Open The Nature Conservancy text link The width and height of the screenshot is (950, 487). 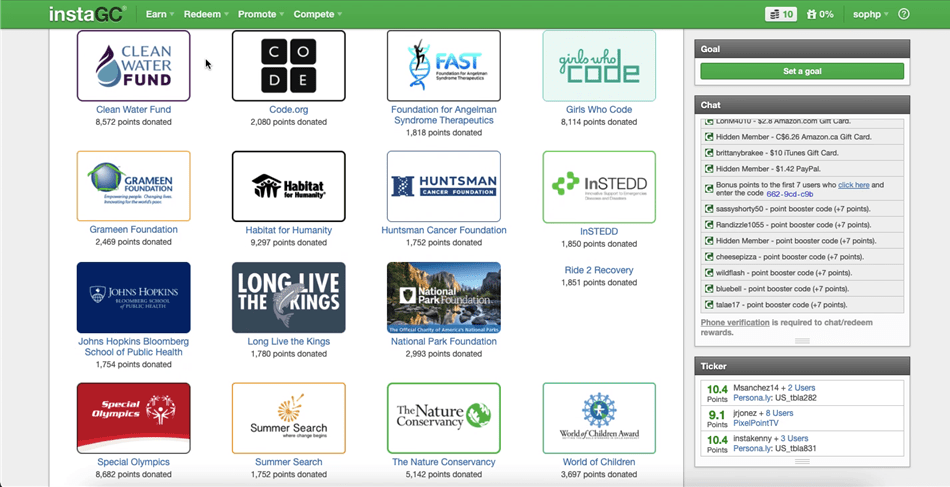(x=443, y=462)
